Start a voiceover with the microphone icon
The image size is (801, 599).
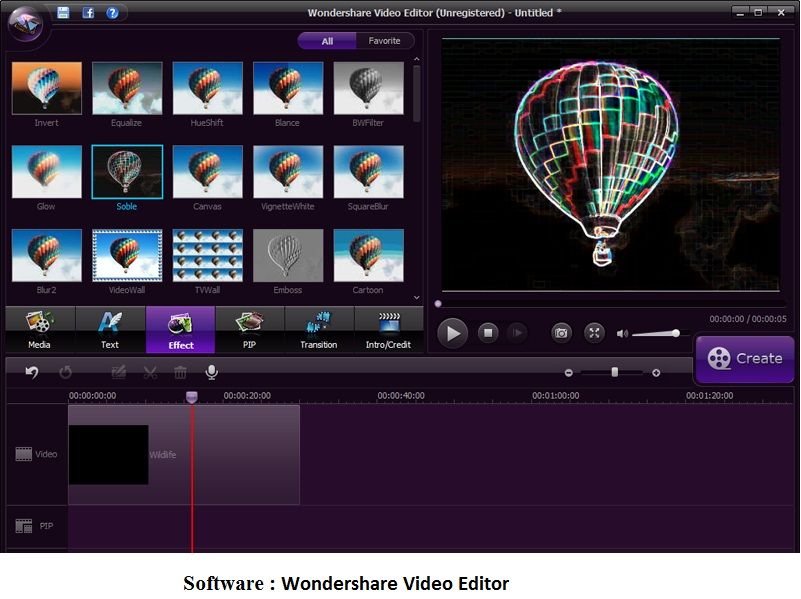click(x=211, y=372)
